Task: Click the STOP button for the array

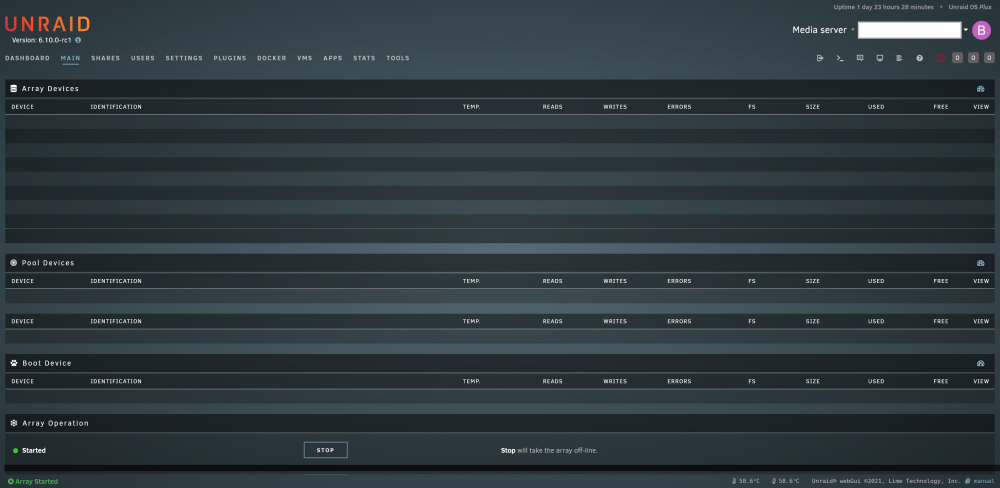Action: (325, 450)
